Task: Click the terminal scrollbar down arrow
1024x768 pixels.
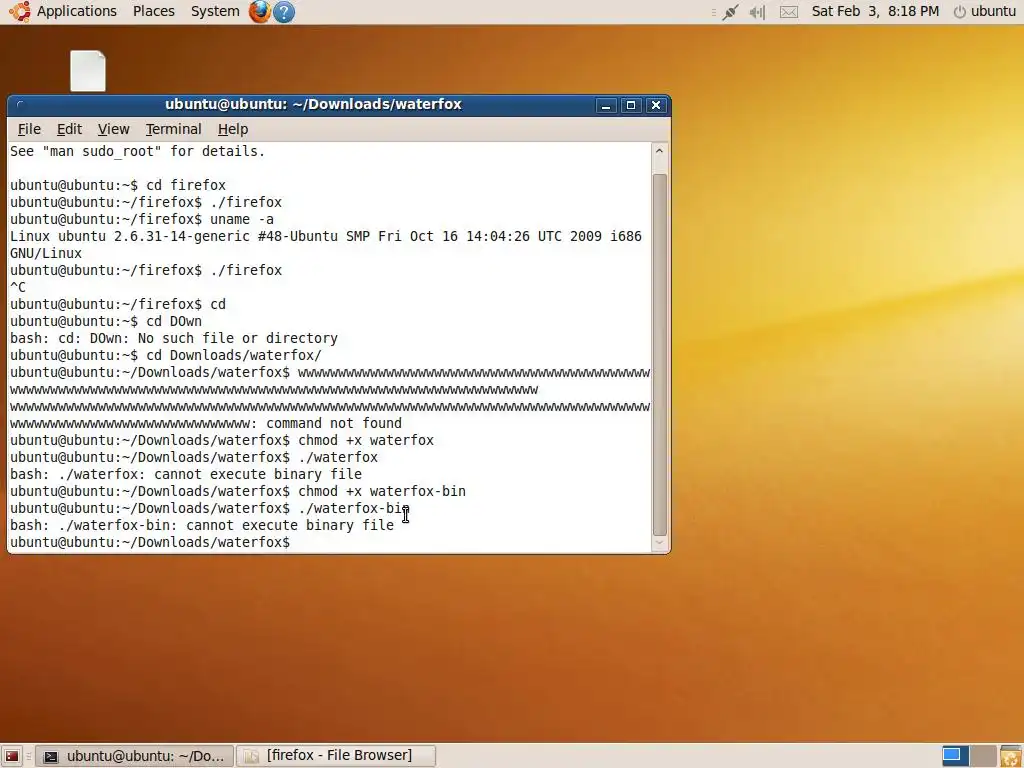Action: point(660,543)
